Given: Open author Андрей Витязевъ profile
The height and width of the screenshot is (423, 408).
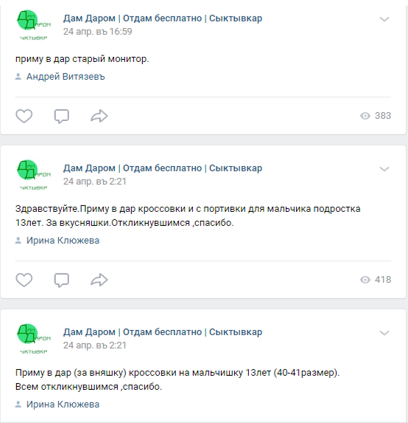Looking at the screenshot, I should pos(66,77).
